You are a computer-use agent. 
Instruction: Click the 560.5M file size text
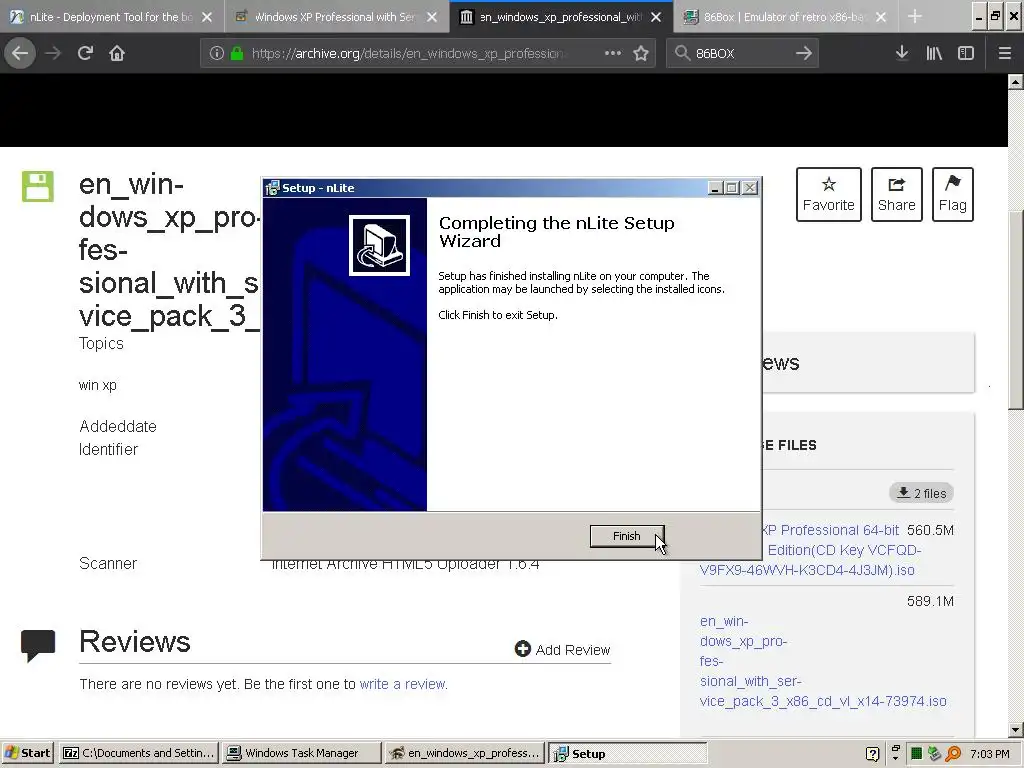click(x=930, y=530)
